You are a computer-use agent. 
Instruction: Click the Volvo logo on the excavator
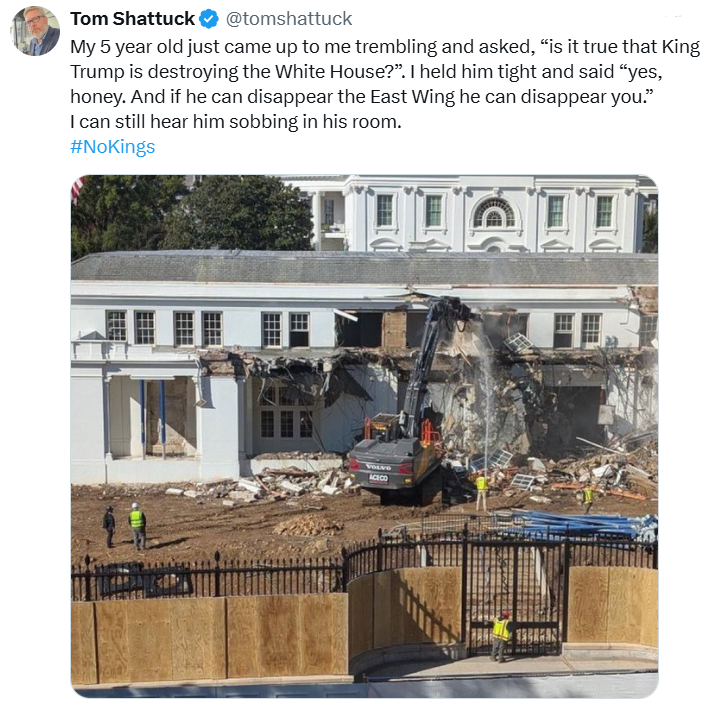(378, 468)
